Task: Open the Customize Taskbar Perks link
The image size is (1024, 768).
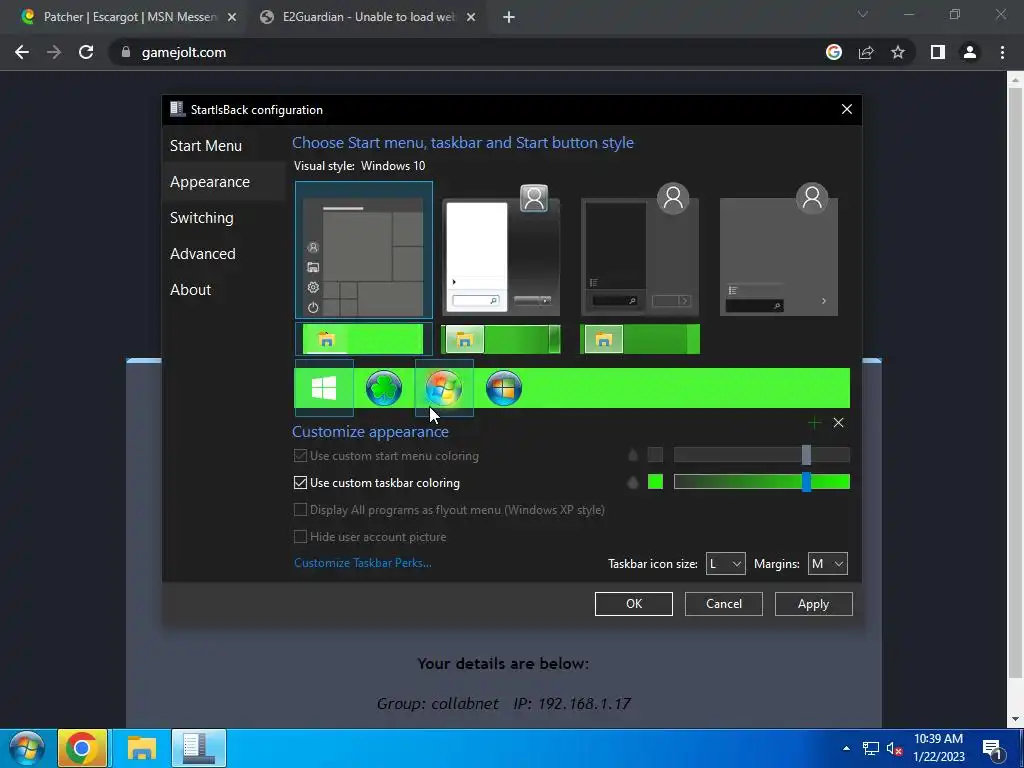Action: pyautogui.click(x=362, y=563)
